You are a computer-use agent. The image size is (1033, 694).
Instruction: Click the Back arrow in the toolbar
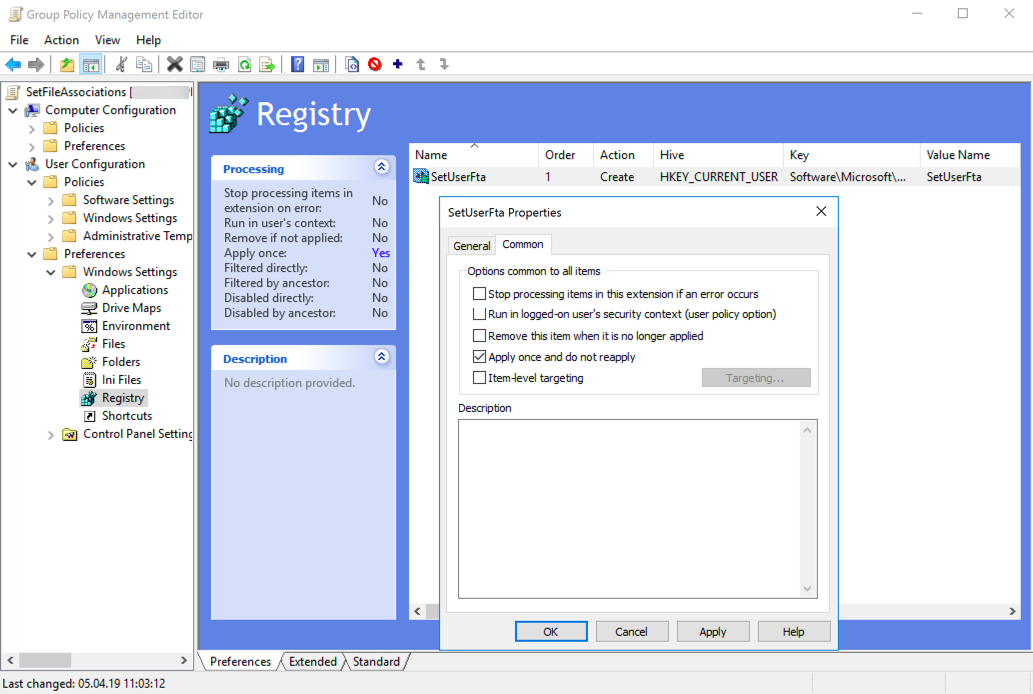13,65
